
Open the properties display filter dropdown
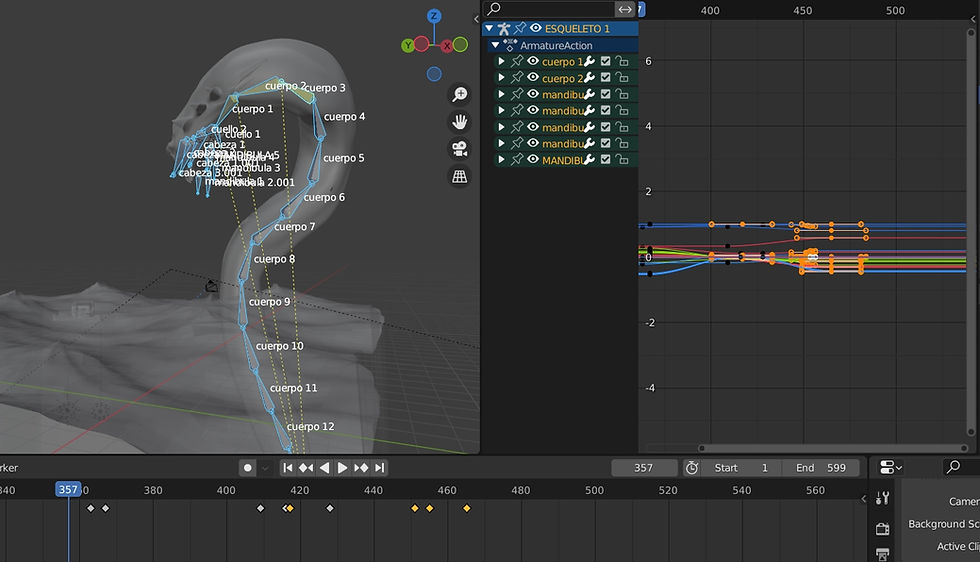click(891, 468)
